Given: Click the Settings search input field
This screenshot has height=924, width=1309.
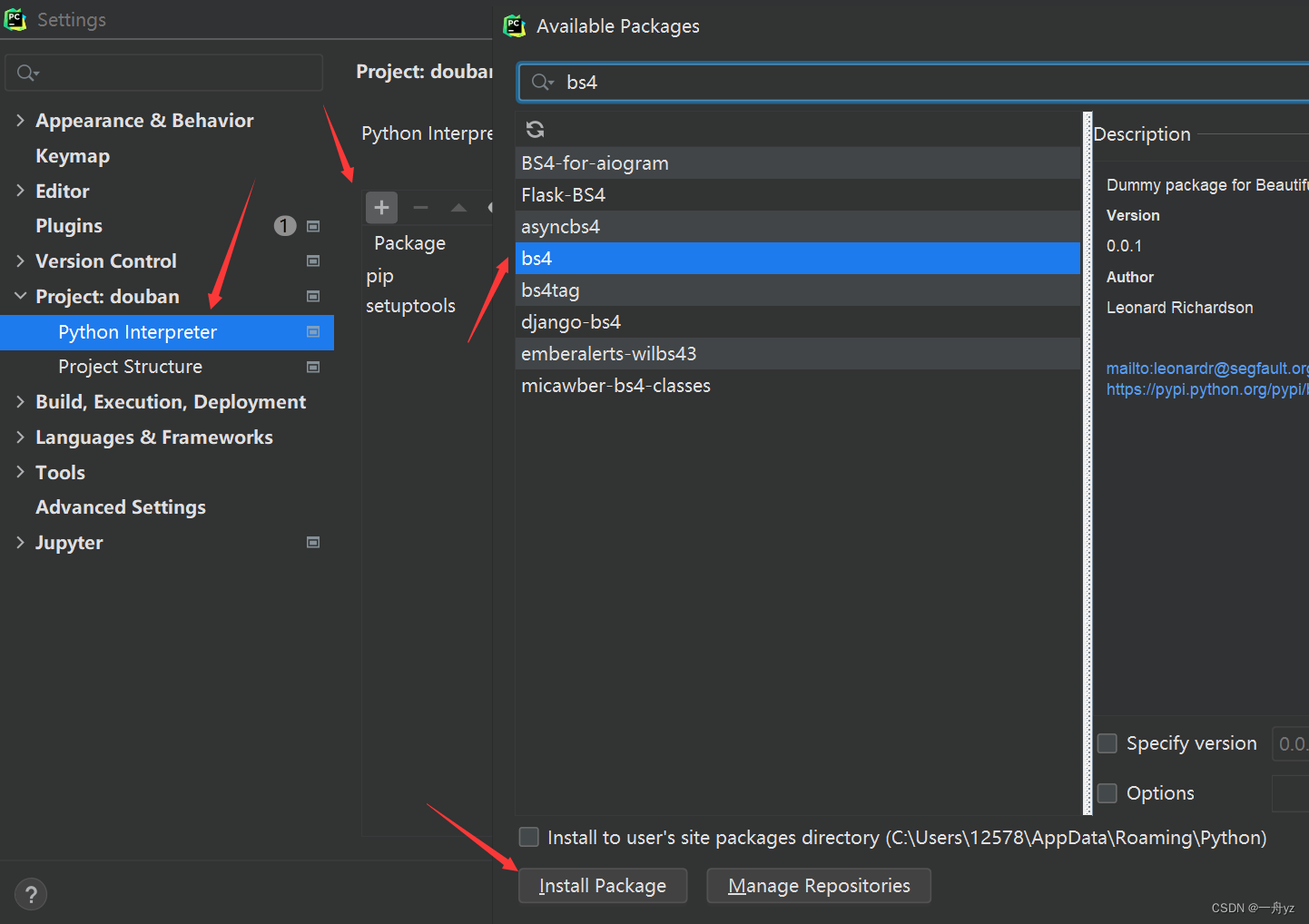Looking at the screenshot, I should pos(164,73).
